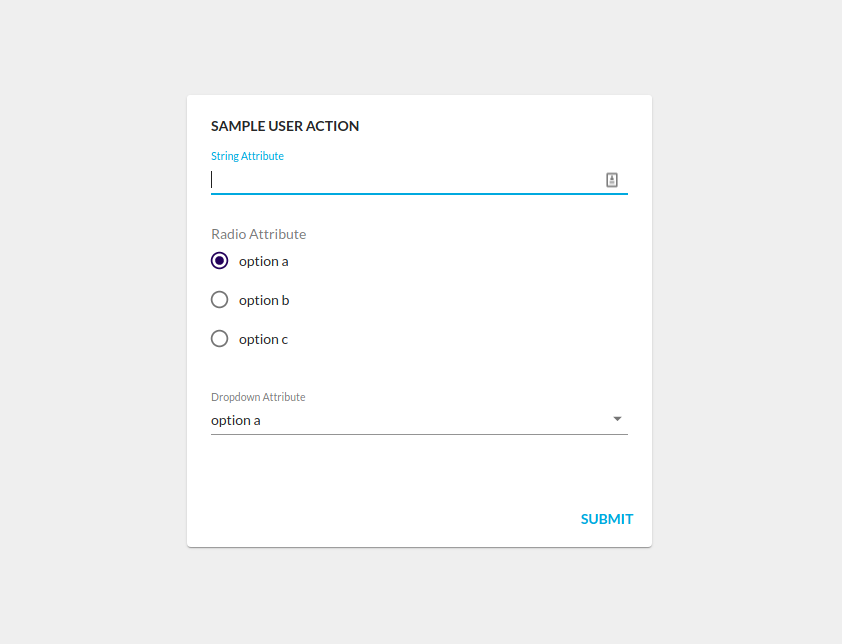Click the SUBMIT button
842x644 pixels.
click(606, 519)
